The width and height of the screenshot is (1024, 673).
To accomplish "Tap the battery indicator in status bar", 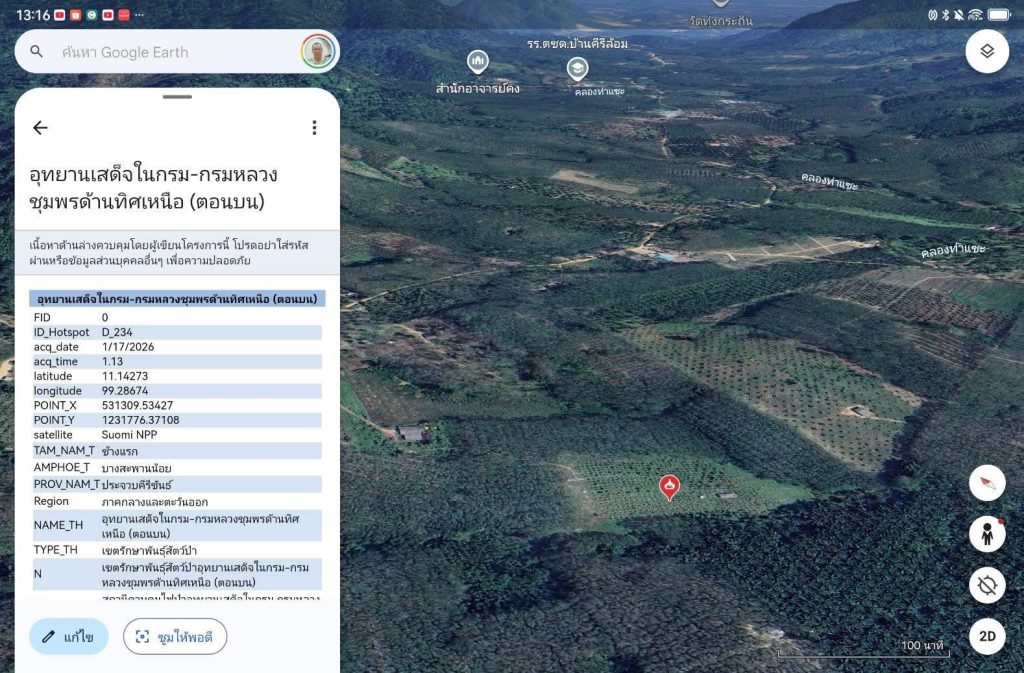I will click(998, 15).
